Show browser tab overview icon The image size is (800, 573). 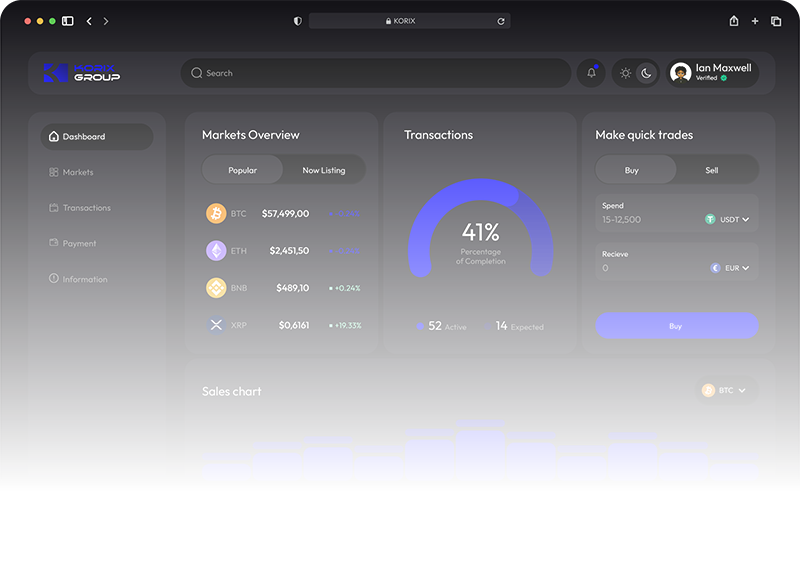tap(776, 21)
